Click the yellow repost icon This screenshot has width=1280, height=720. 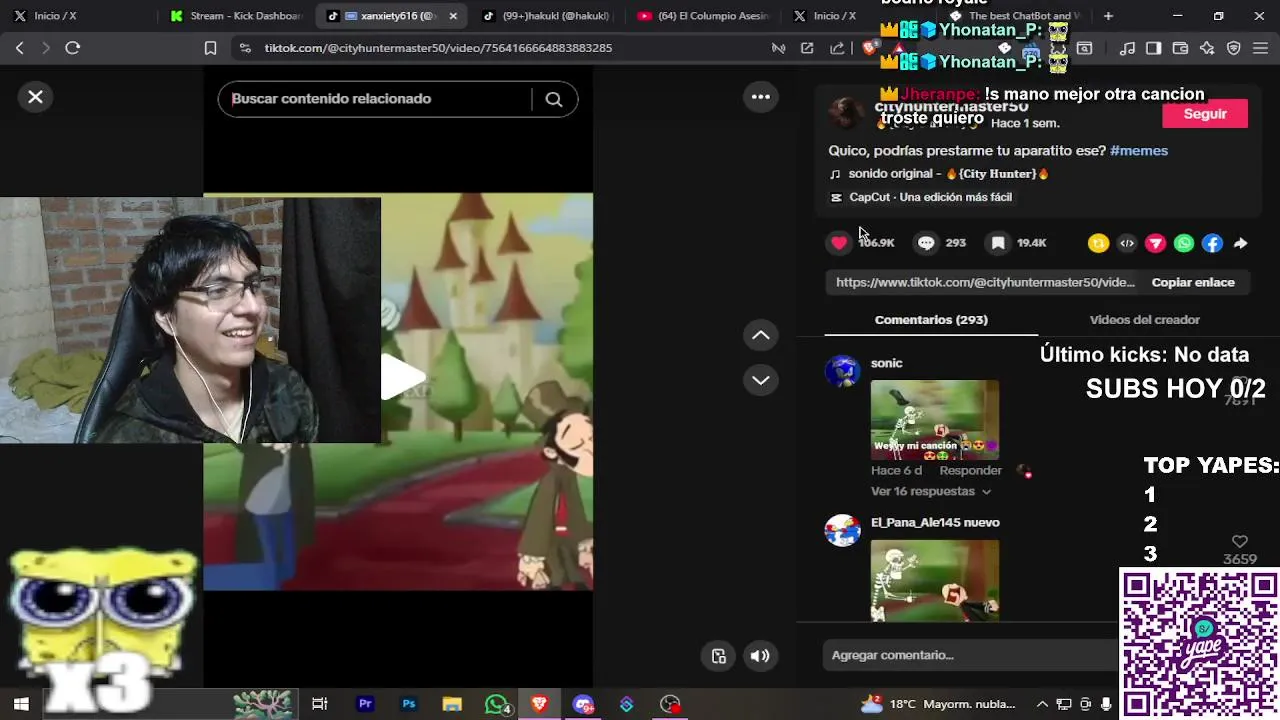click(x=1098, y=243)
